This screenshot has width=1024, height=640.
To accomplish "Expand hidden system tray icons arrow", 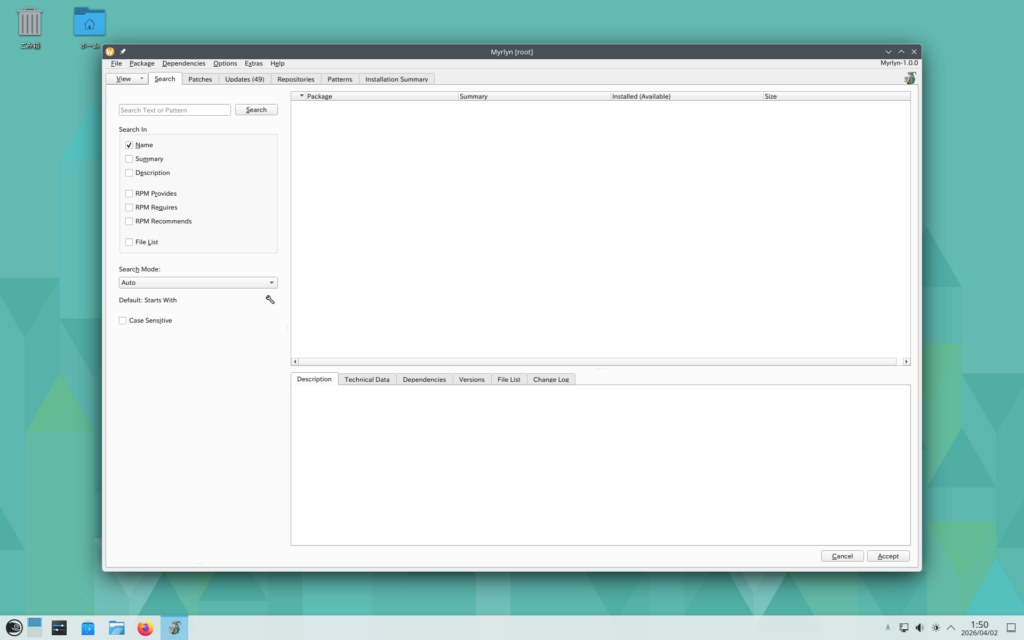I will tap(951, 628).
